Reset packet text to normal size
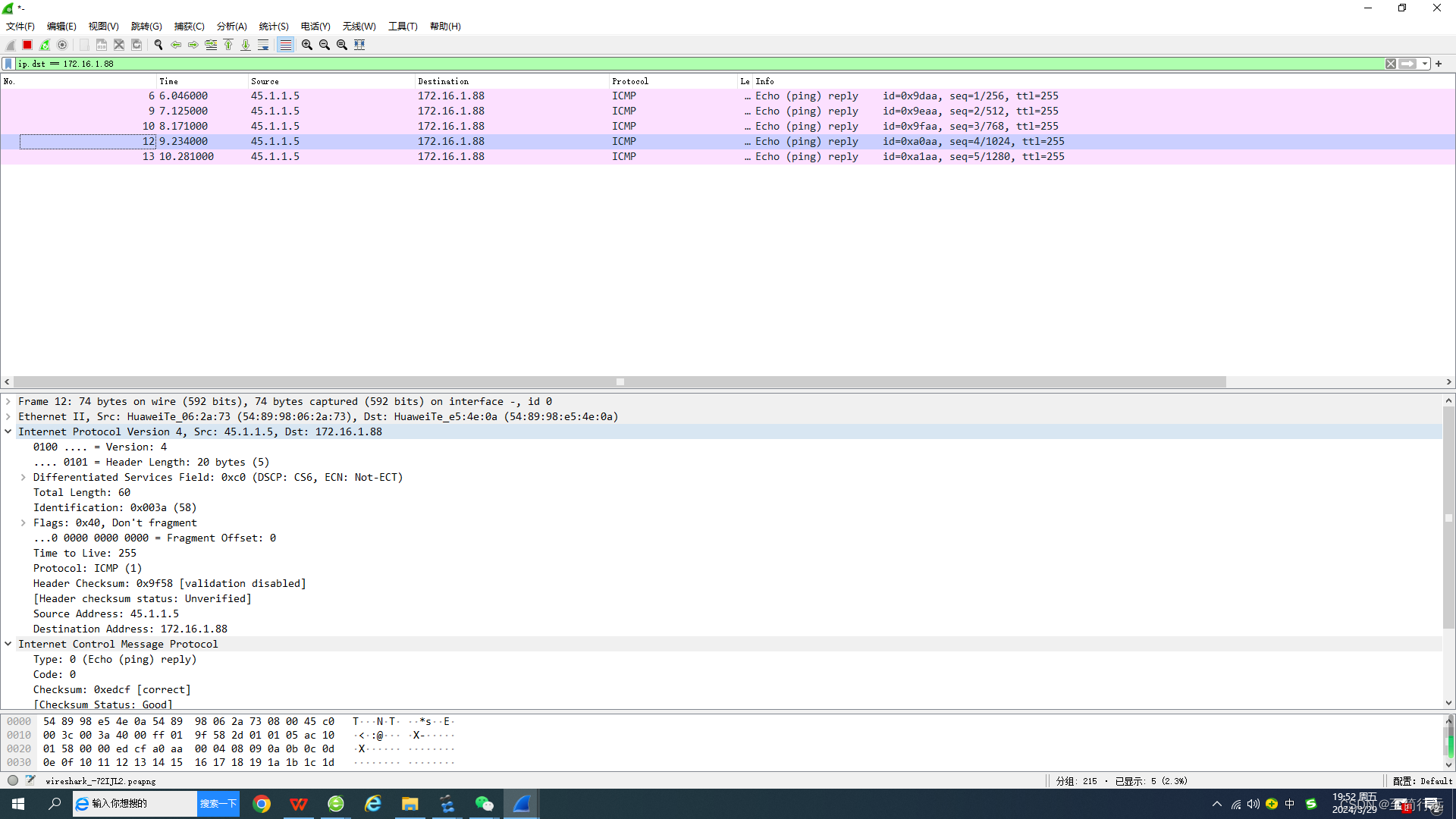 coord(342,45)
